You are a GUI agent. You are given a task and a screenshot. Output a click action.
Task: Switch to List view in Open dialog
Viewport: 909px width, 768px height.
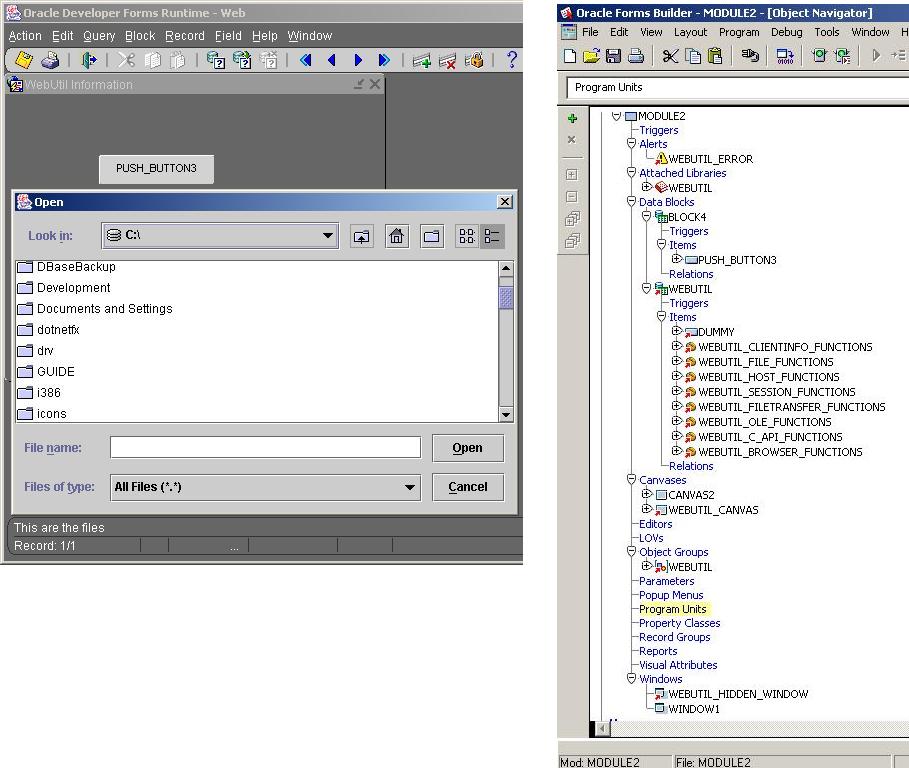(467, 236)
